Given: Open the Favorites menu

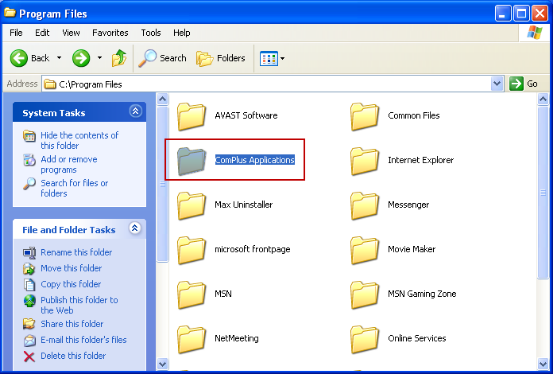Looking at the screenshot, I should point(110,33).
